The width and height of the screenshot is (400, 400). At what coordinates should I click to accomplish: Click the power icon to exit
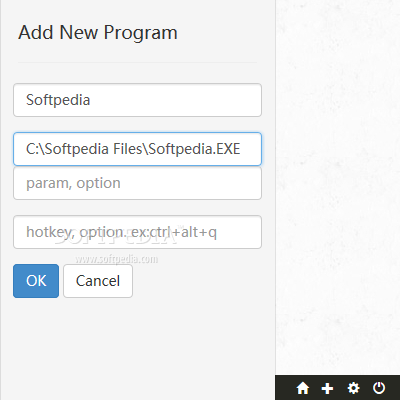tap(379, 388)
